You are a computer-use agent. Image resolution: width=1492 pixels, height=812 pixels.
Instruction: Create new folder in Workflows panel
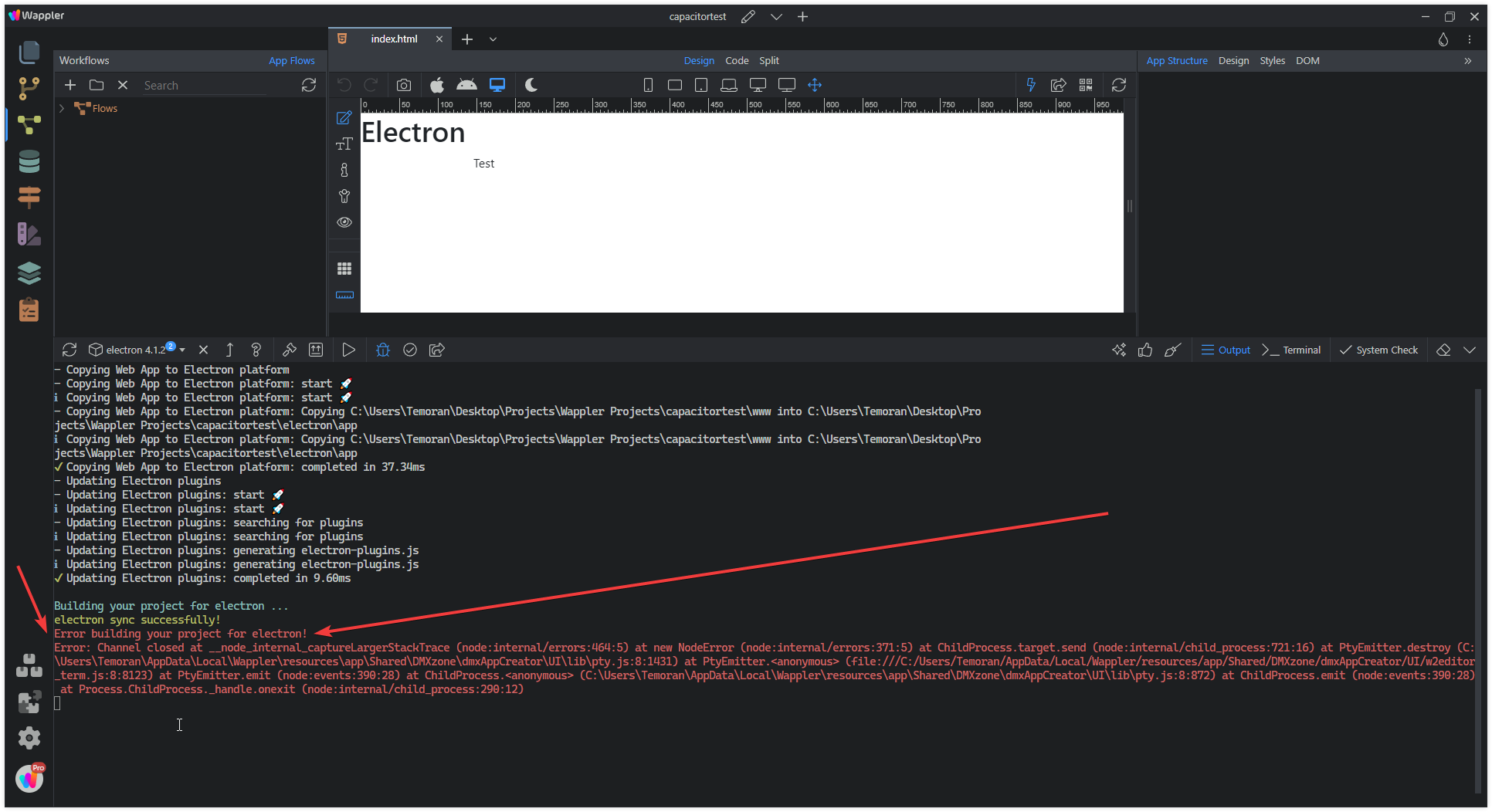(x=97, y=85)
